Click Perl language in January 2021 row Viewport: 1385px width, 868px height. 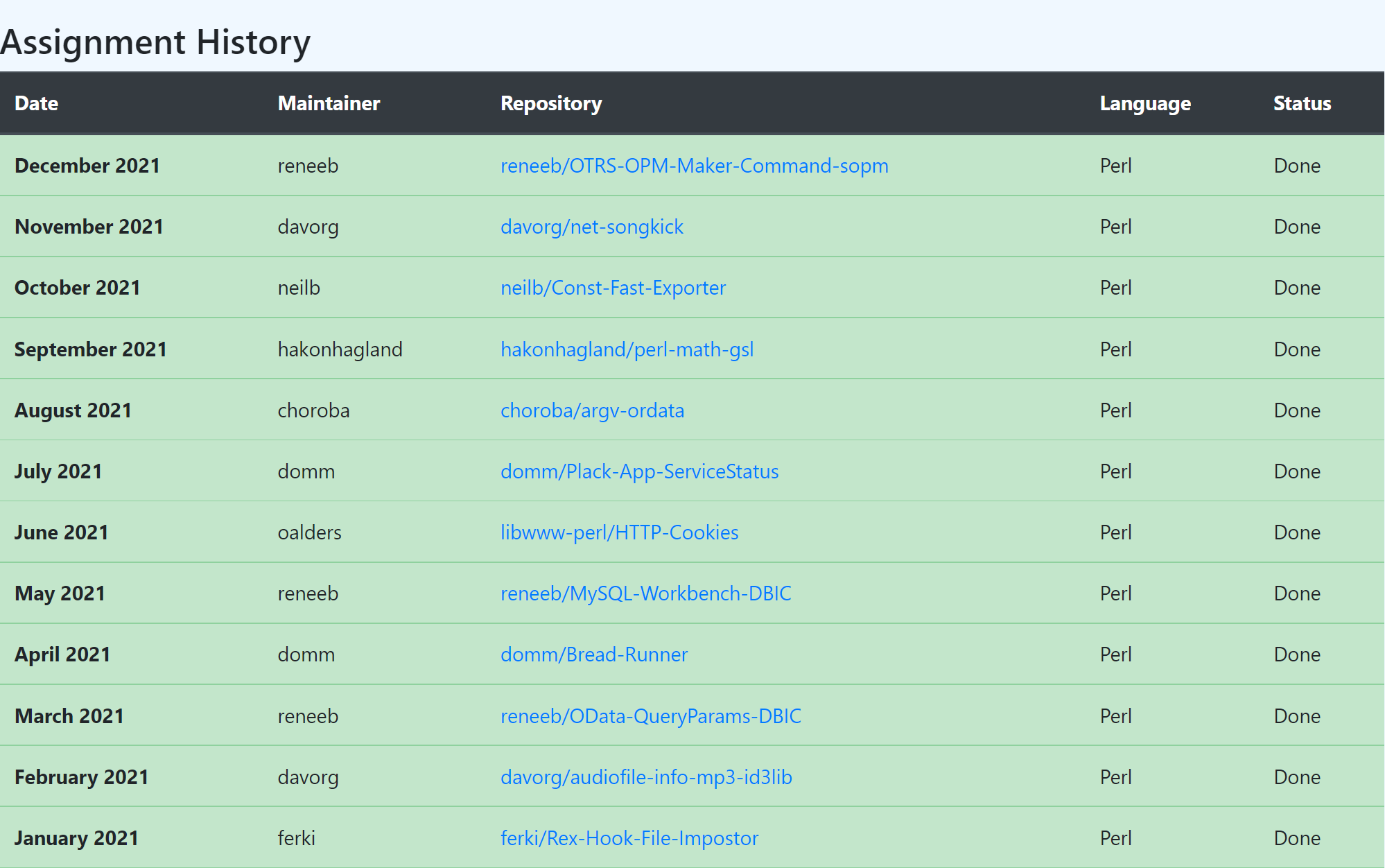1115,838
